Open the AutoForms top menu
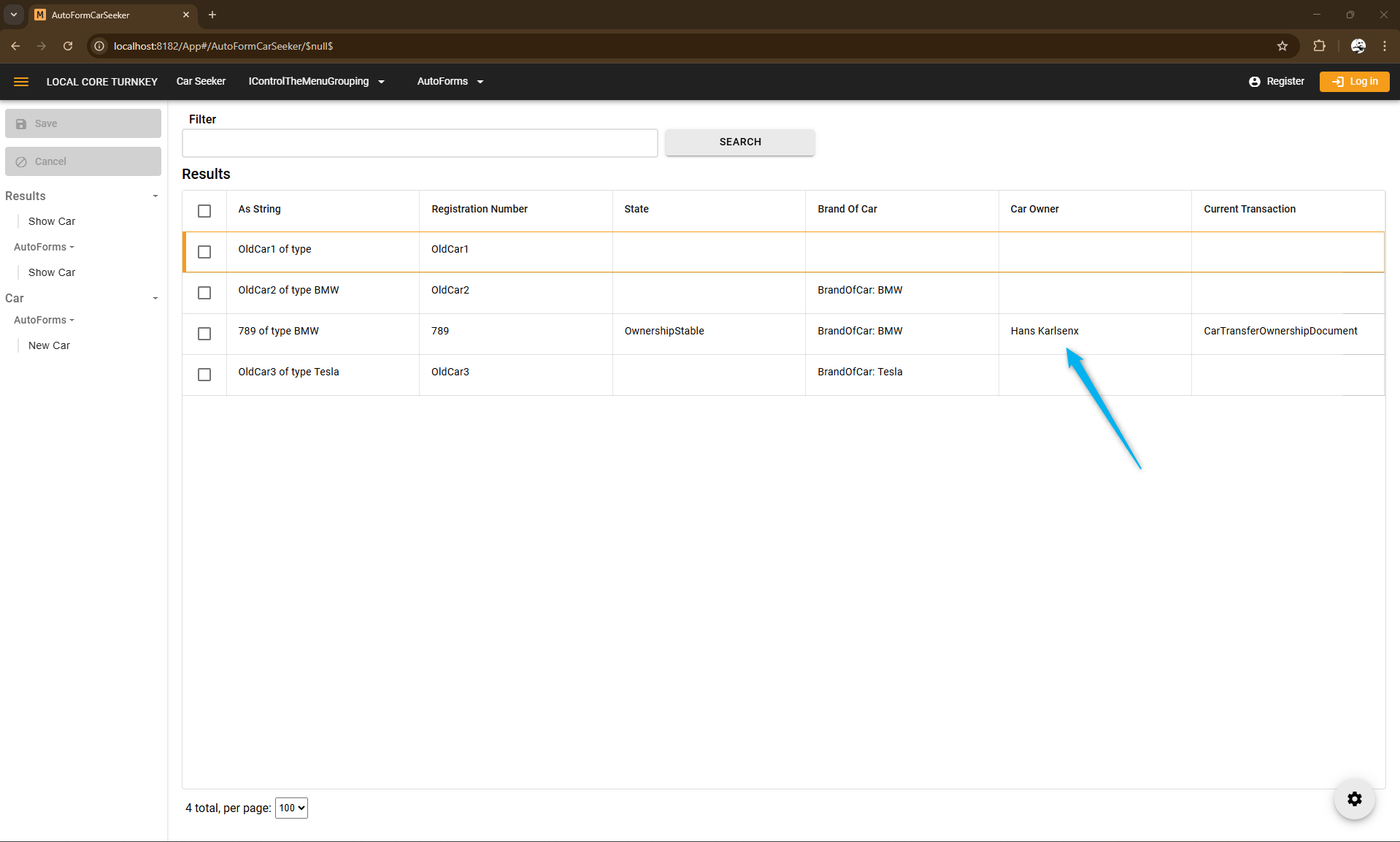Viewport: 1400px width, 842px height. tap(450, 82)
